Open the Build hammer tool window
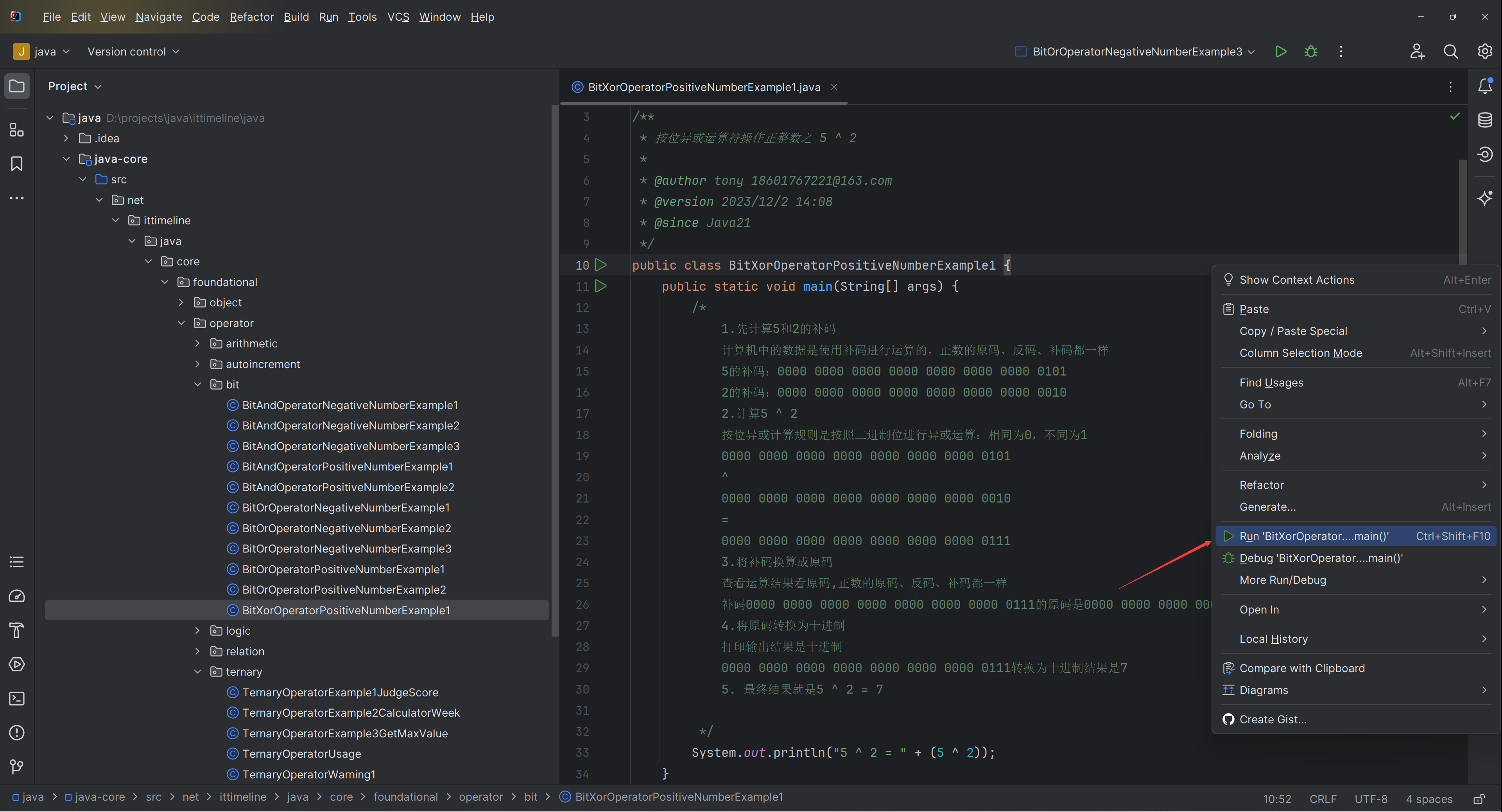Image resolution: width=1502 pixels, height=812 pixels. (17, 630)
